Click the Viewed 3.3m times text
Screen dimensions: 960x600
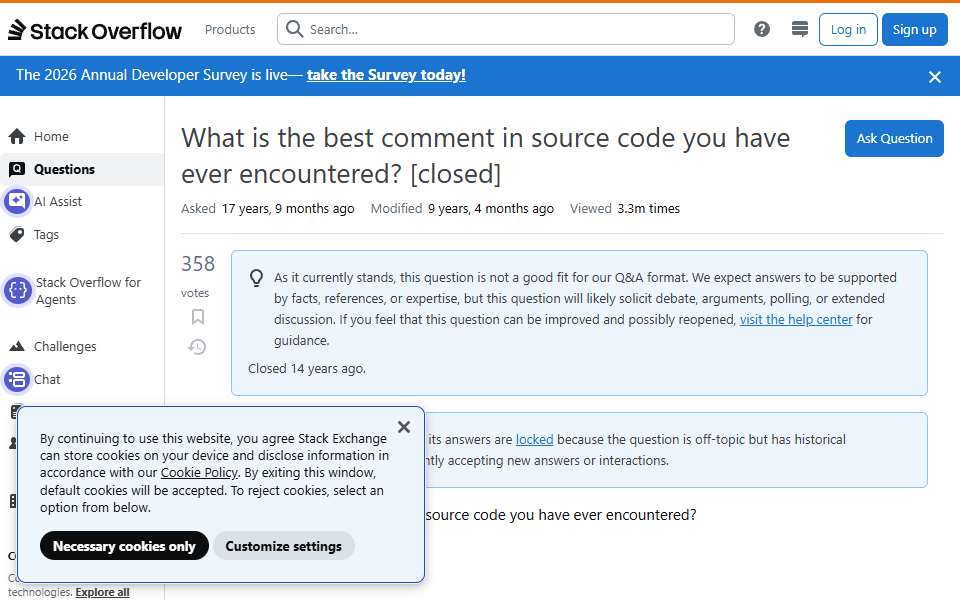[x=624, y=209]
